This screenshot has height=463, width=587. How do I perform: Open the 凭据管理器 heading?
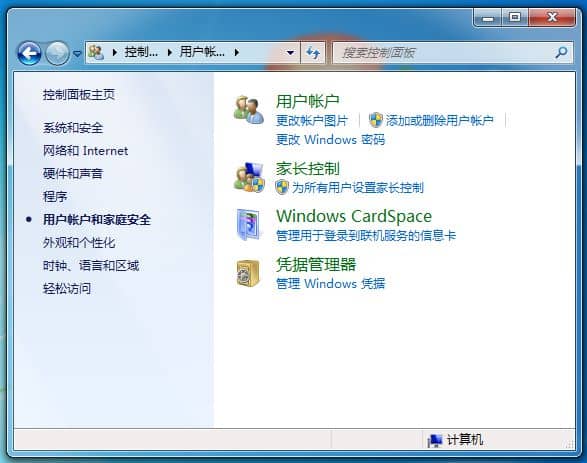[x=316, y=265]
